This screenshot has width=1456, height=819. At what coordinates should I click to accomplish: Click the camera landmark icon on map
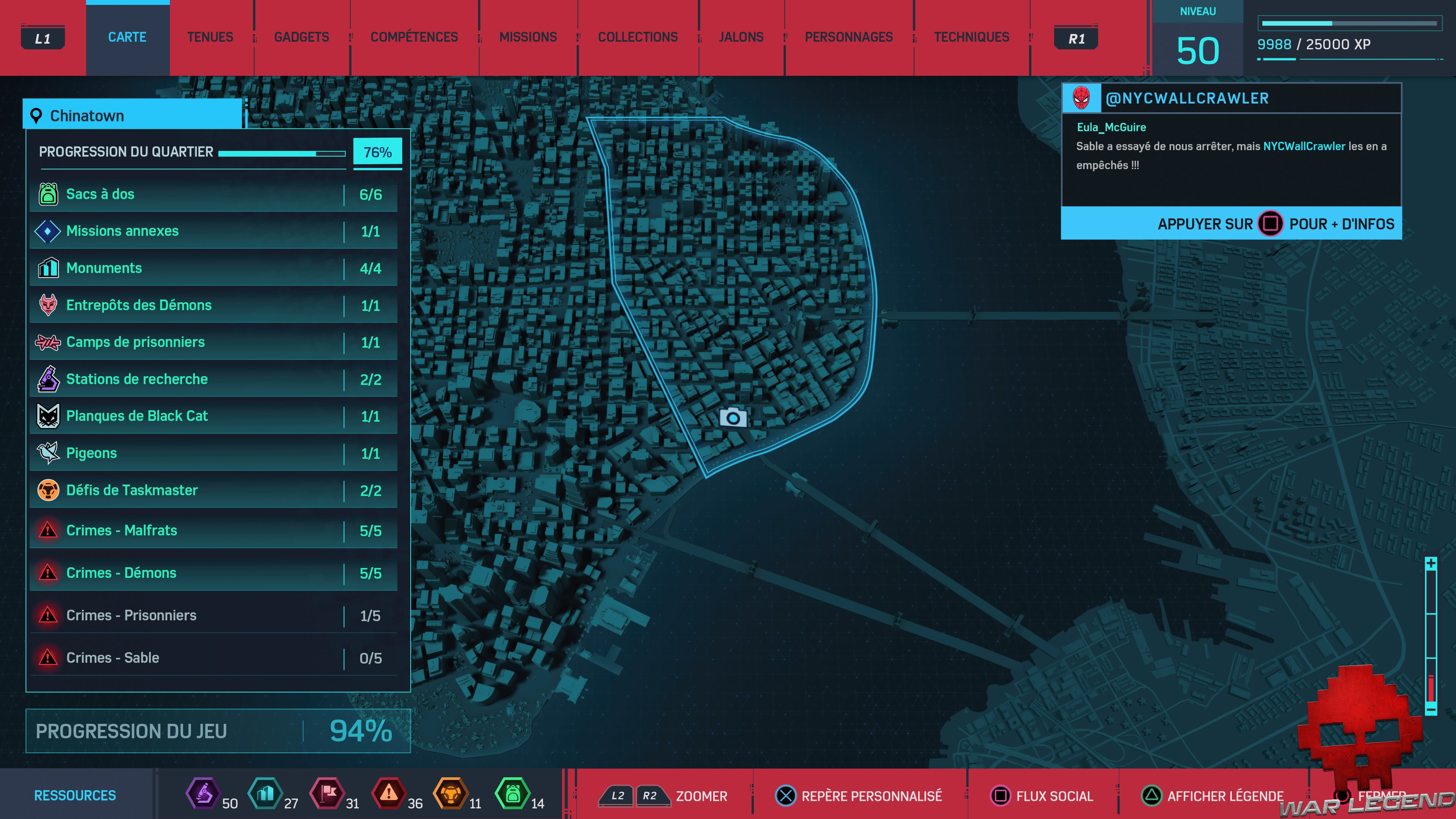point(733,418)
